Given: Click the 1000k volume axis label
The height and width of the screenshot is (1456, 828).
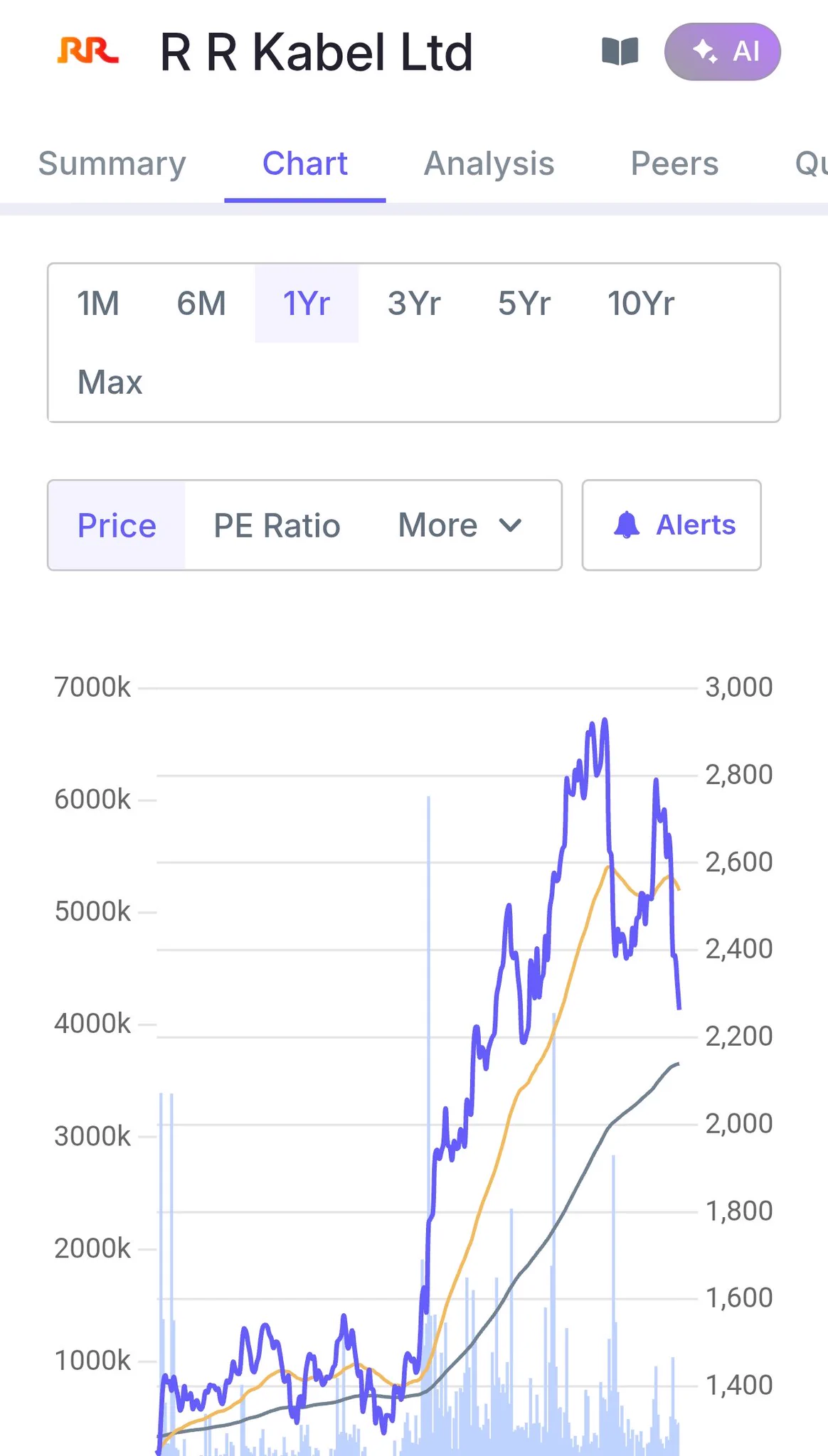Looking at the screenshot, I should (92, 1361).
